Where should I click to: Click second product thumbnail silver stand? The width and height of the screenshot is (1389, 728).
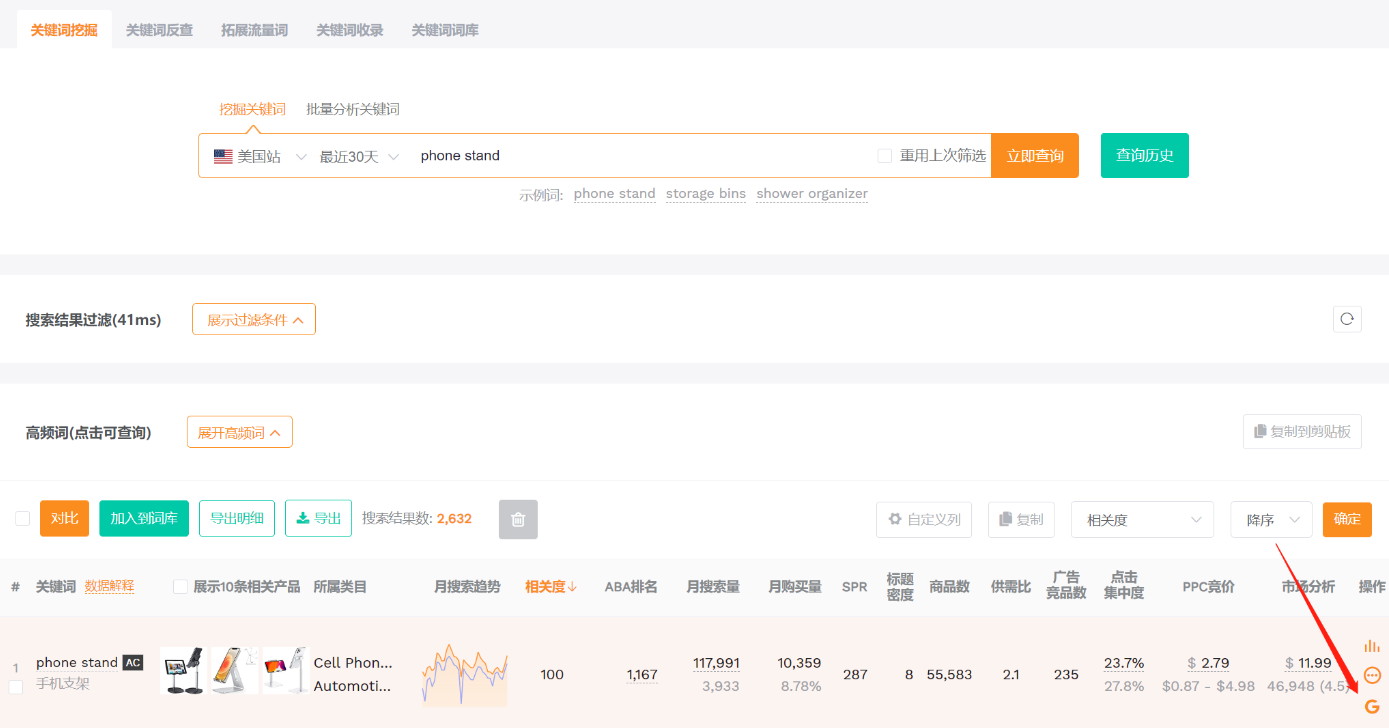[235, 670]
